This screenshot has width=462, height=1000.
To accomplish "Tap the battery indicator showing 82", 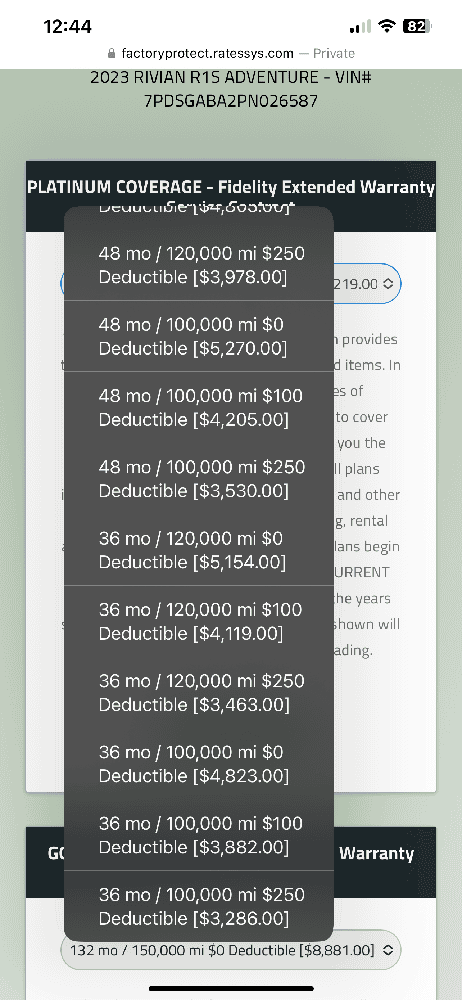I will (417, 26).
